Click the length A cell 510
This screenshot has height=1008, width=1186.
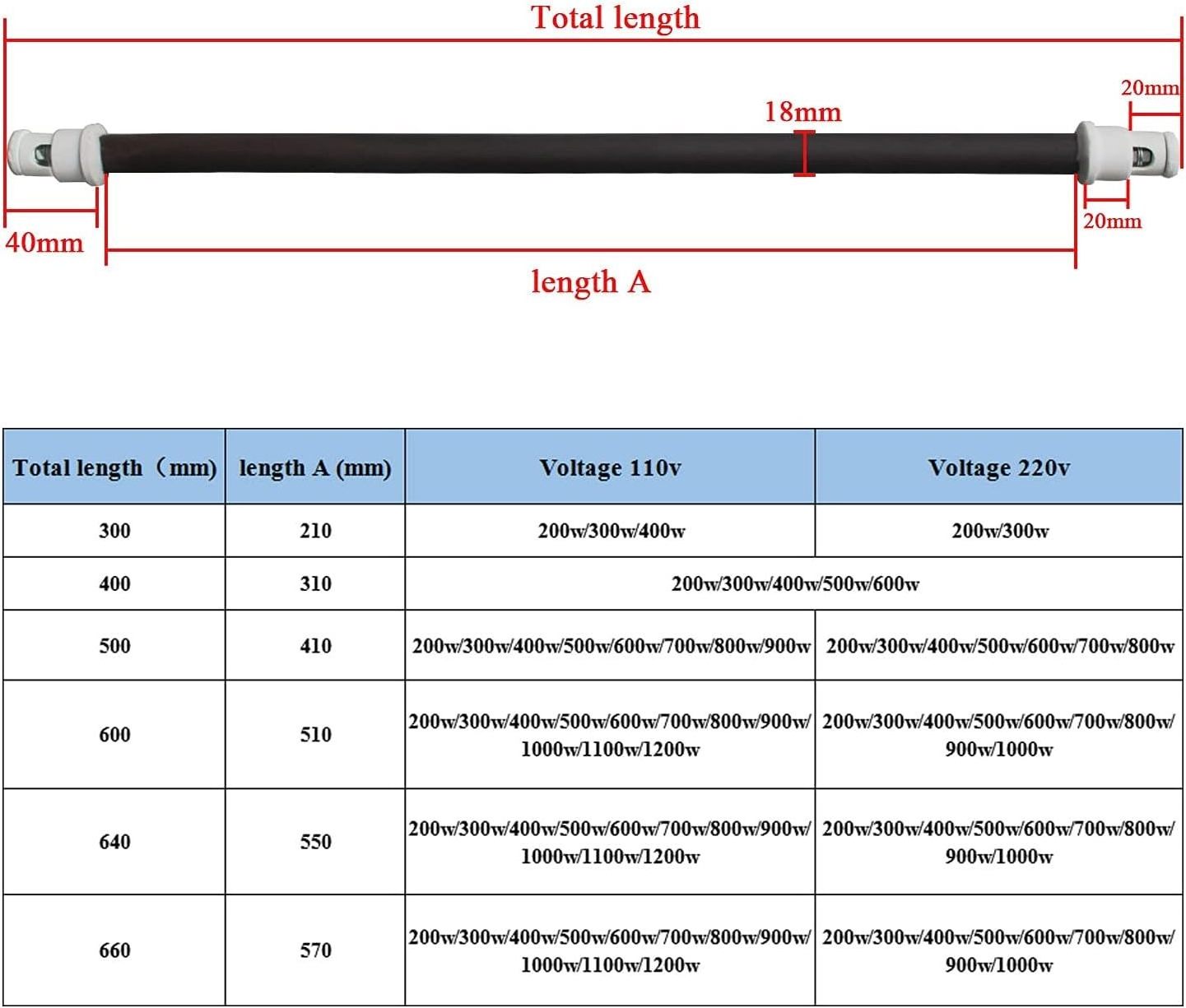pos(315,734)
